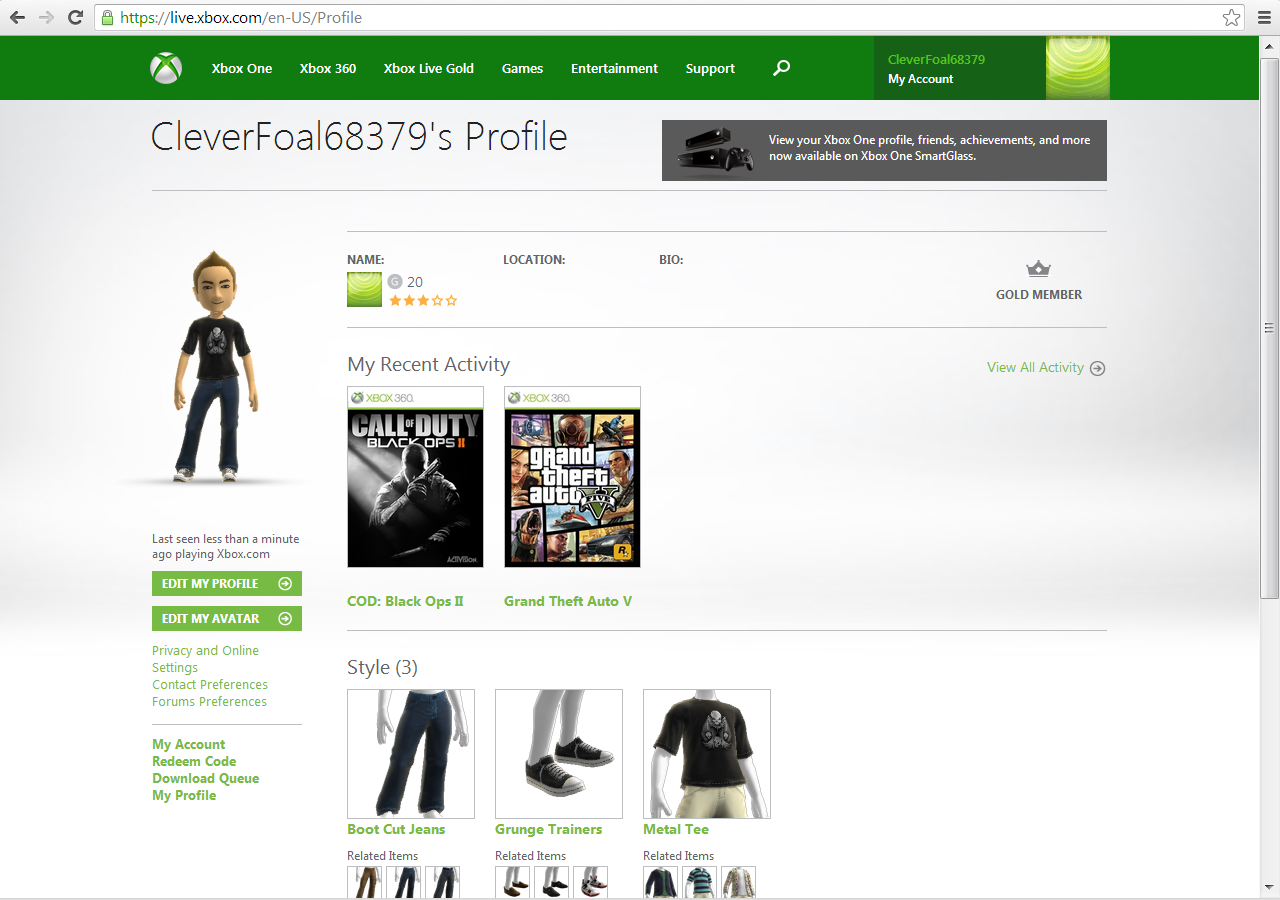Click the arrow icon beside View All Activity
The image size is (1280, 900).
(1097, 368)
